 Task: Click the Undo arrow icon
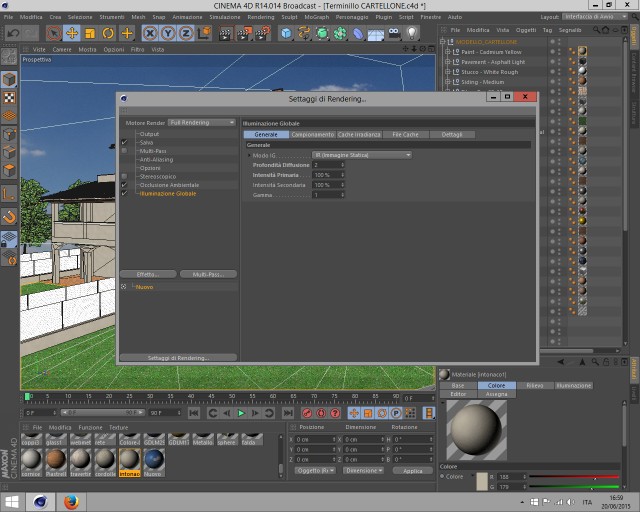point(13,33)
